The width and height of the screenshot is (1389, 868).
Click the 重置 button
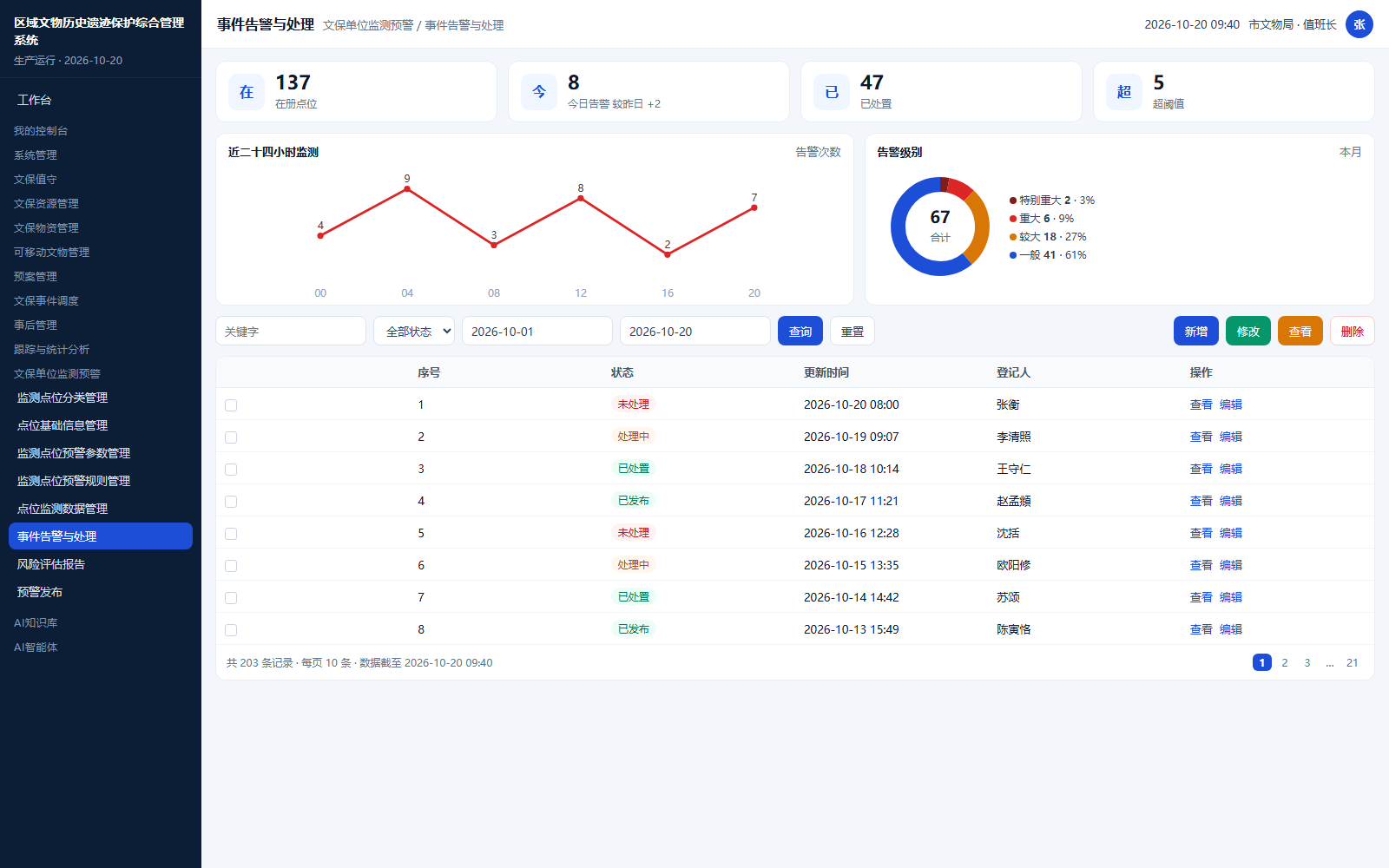coord(852,331)
